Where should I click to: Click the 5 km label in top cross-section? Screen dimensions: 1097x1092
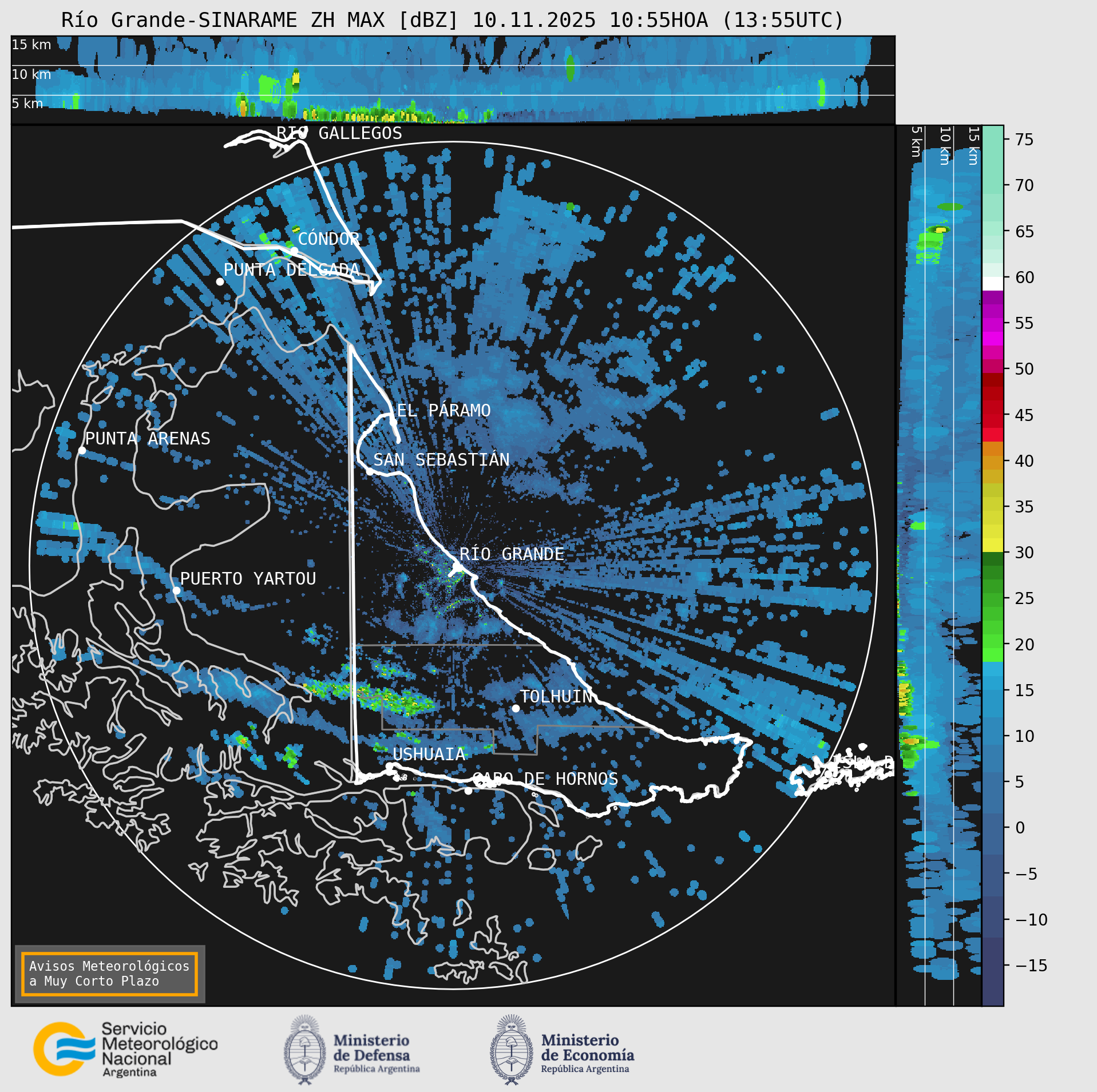point(27,104)
